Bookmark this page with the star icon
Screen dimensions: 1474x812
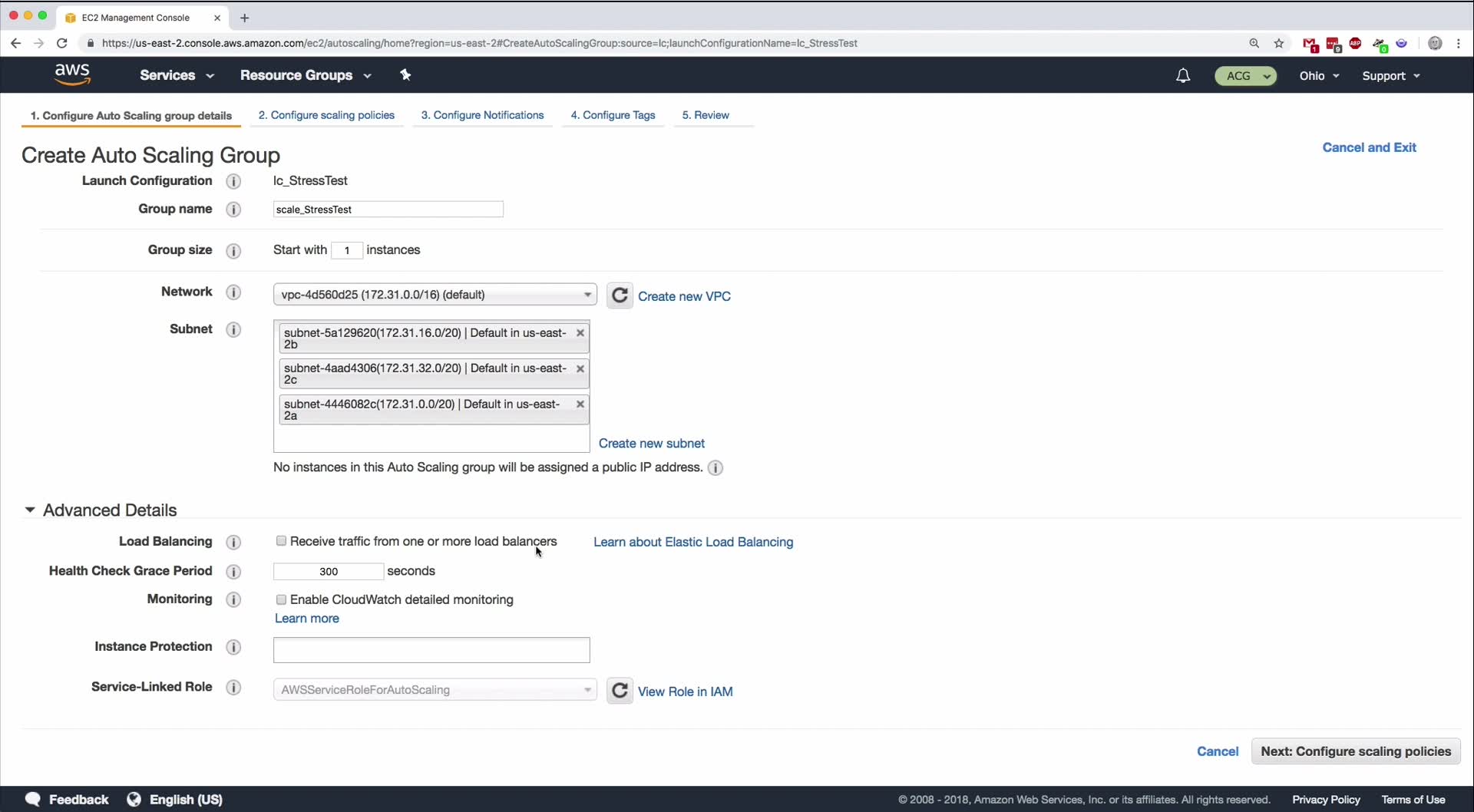1279,43
